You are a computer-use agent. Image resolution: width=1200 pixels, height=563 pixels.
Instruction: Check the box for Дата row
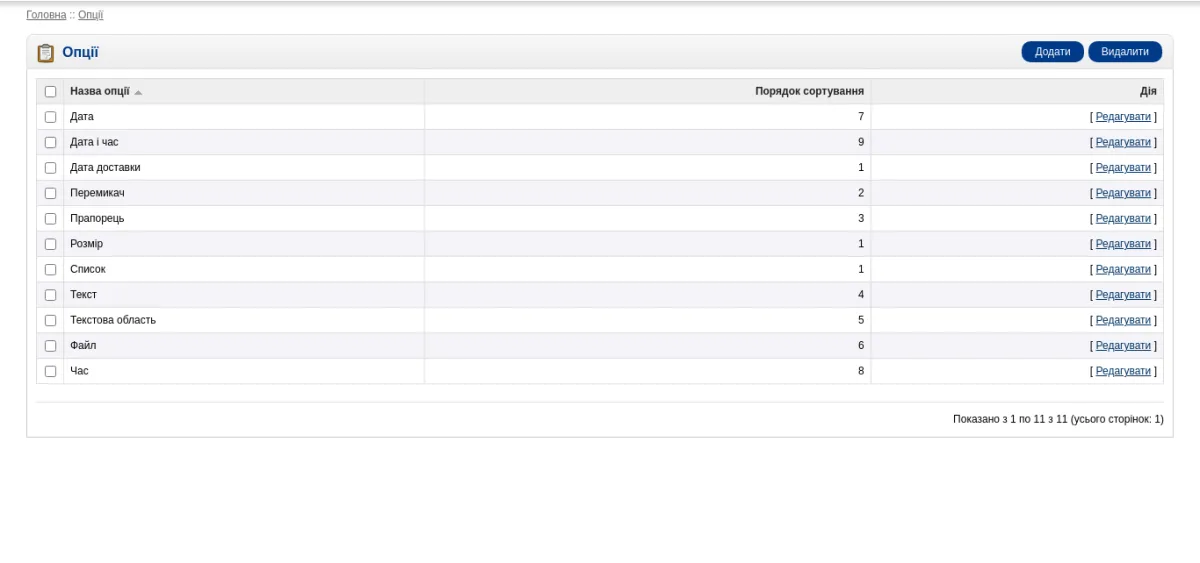(x=51, y=117)
